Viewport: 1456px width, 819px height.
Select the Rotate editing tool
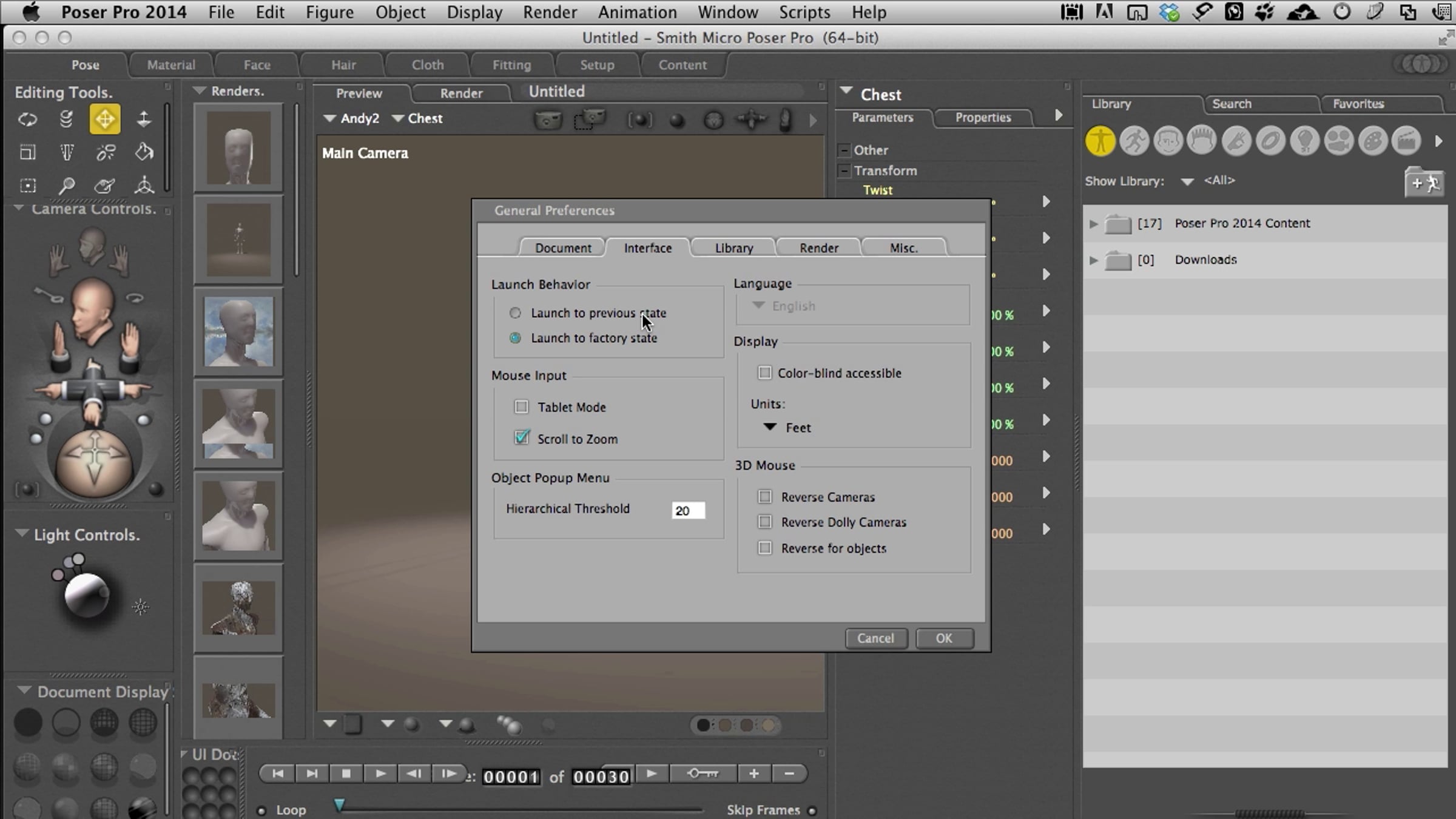[27, 119]
